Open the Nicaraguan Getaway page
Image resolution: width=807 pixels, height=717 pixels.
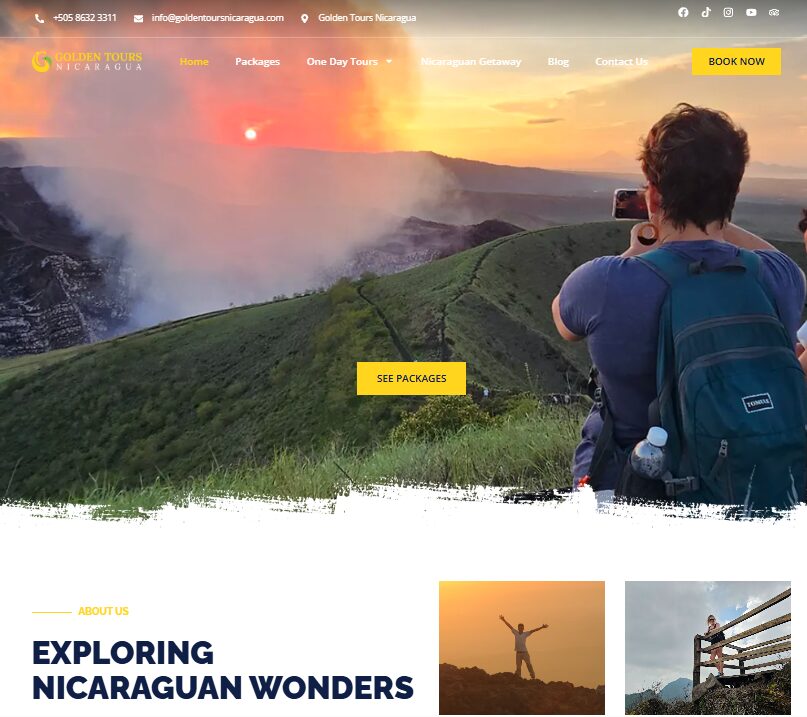coord(471,61)
